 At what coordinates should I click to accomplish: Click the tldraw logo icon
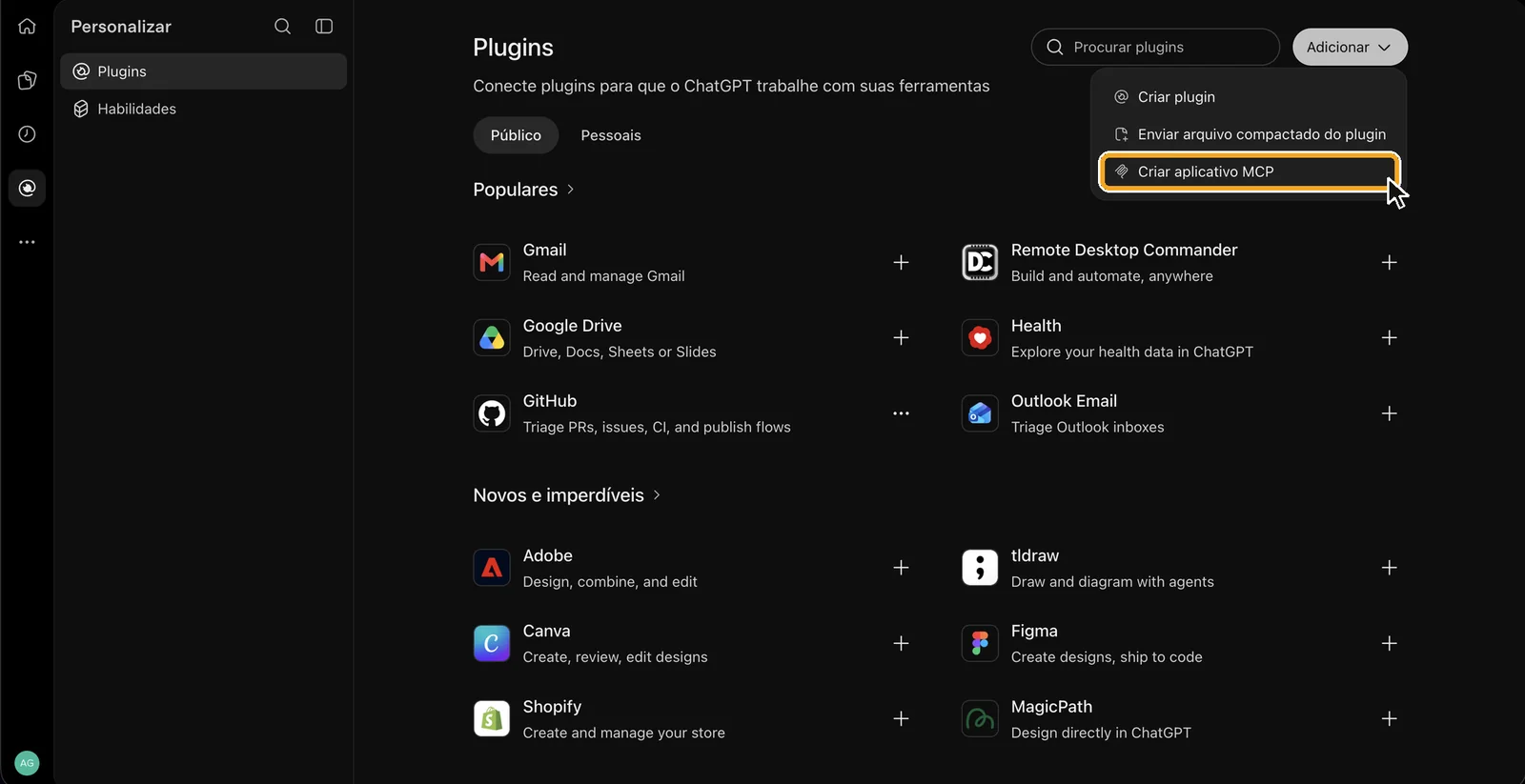tap(980, 568)
